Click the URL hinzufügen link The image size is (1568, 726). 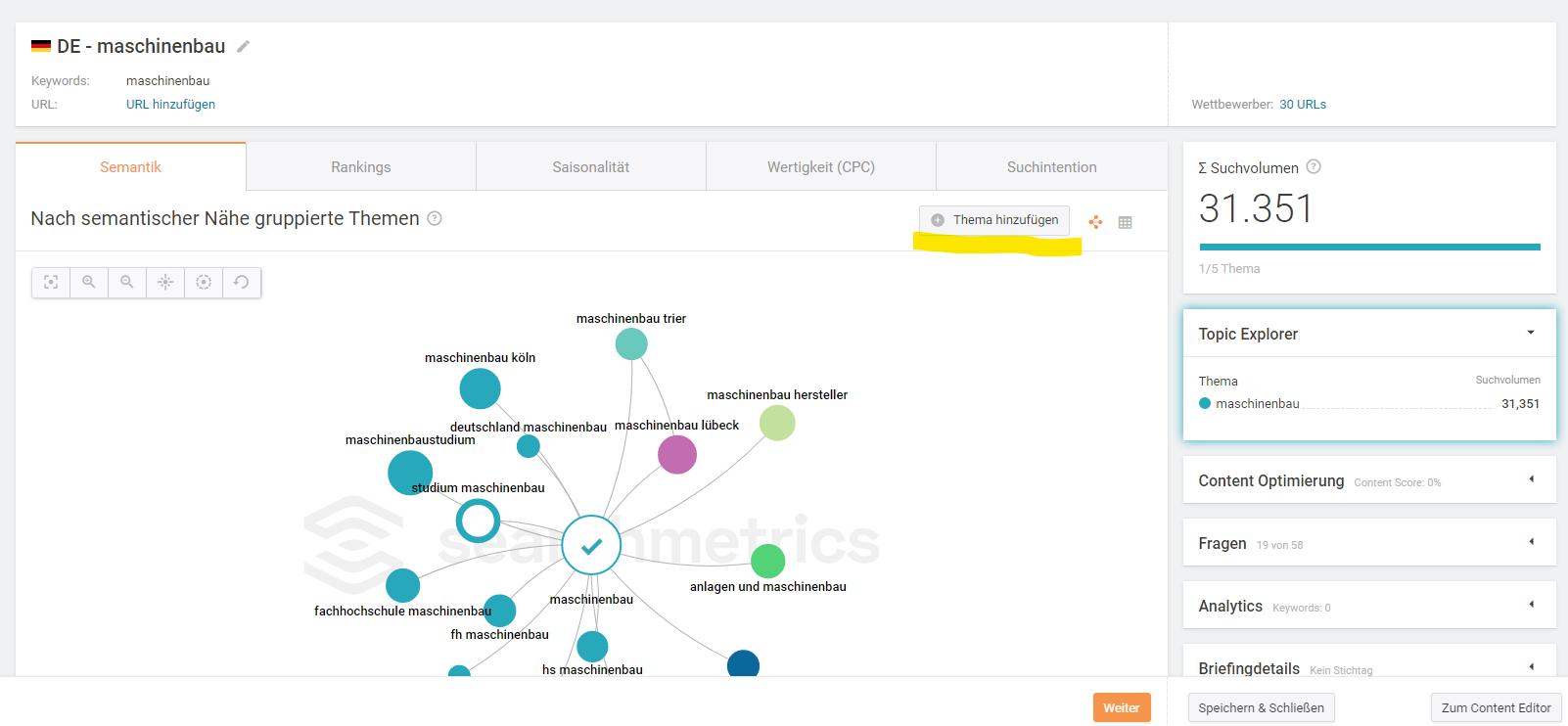(x=170, y=105)
